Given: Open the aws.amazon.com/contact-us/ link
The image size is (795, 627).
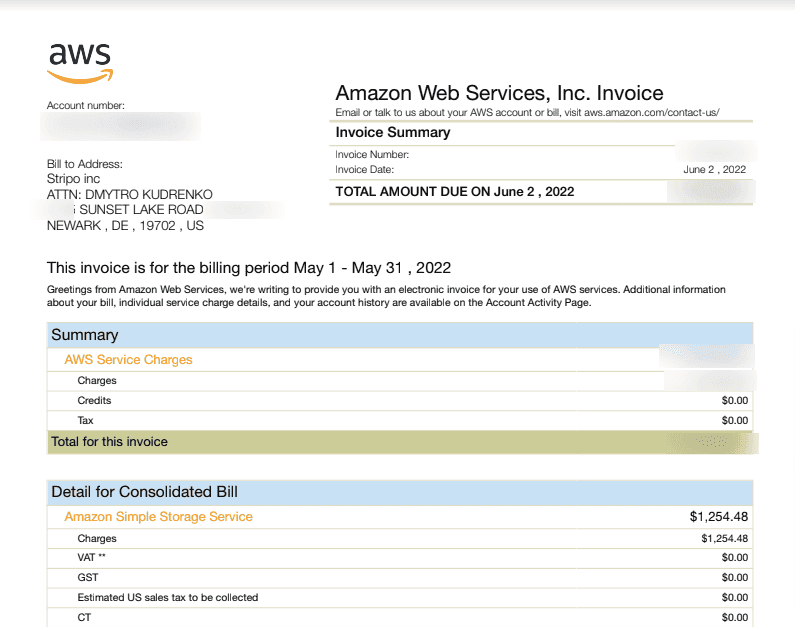Looking at the screenshot, I should (x=651, y=113).
